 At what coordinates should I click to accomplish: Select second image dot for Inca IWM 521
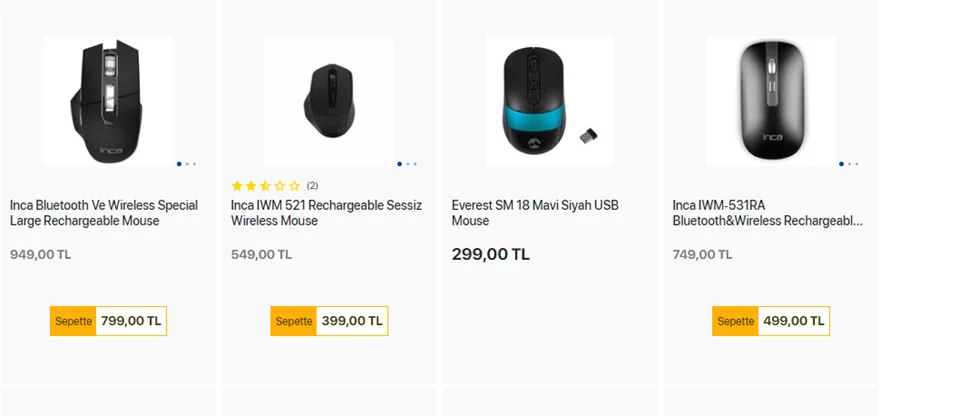[408, 163]
